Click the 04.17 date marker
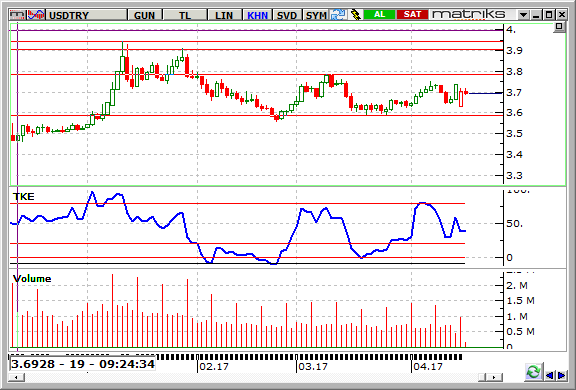The image size is (576, 390). (428, 366)
